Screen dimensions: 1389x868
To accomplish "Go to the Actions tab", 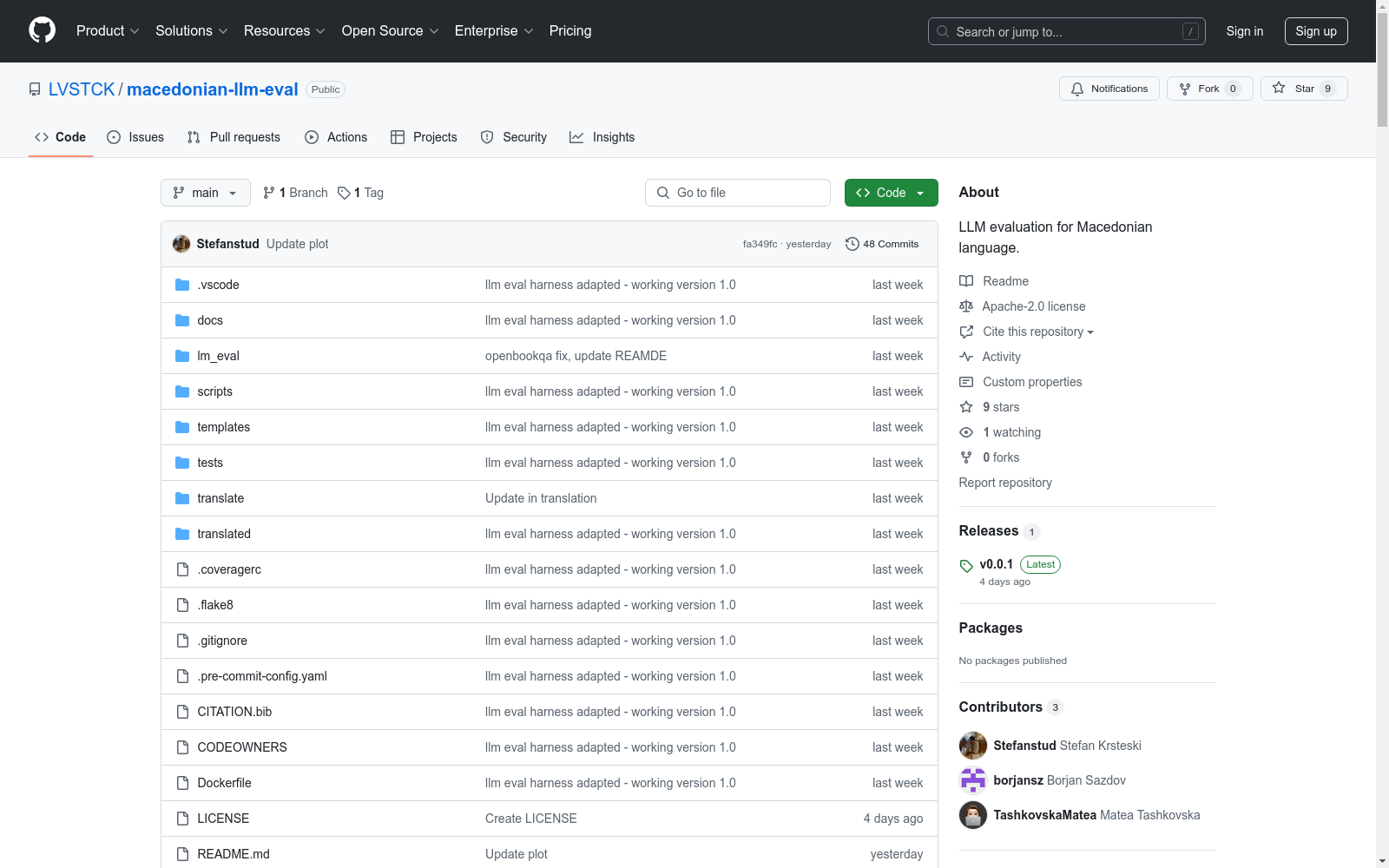I will click(336, 137).
